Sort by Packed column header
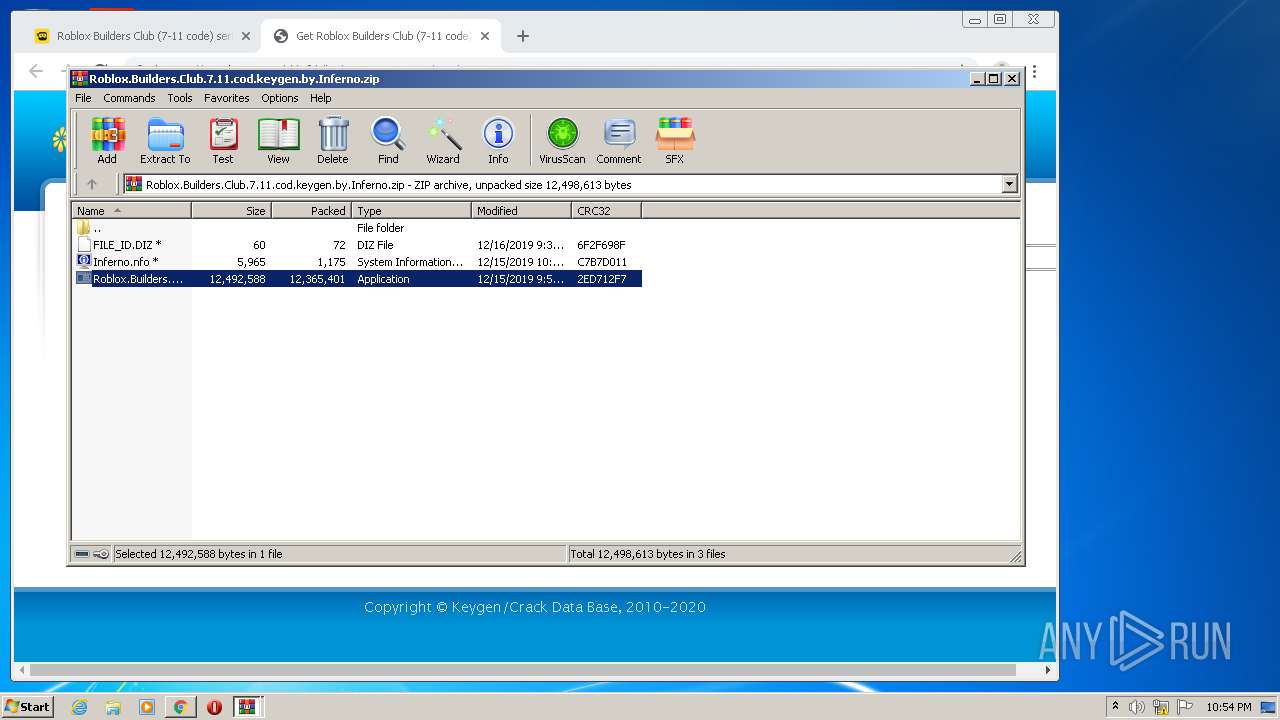Screen dimensions: 1280x720 tap(311, 210)
